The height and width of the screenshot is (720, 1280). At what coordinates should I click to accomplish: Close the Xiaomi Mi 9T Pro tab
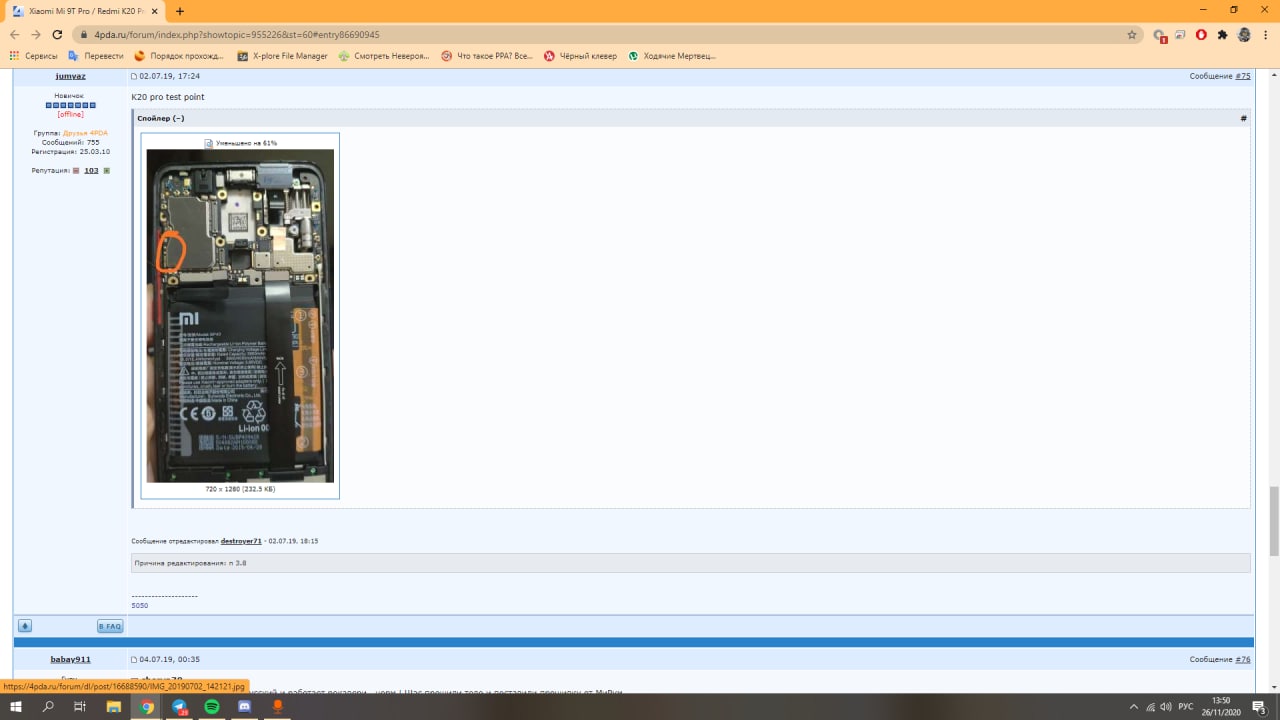154,10
